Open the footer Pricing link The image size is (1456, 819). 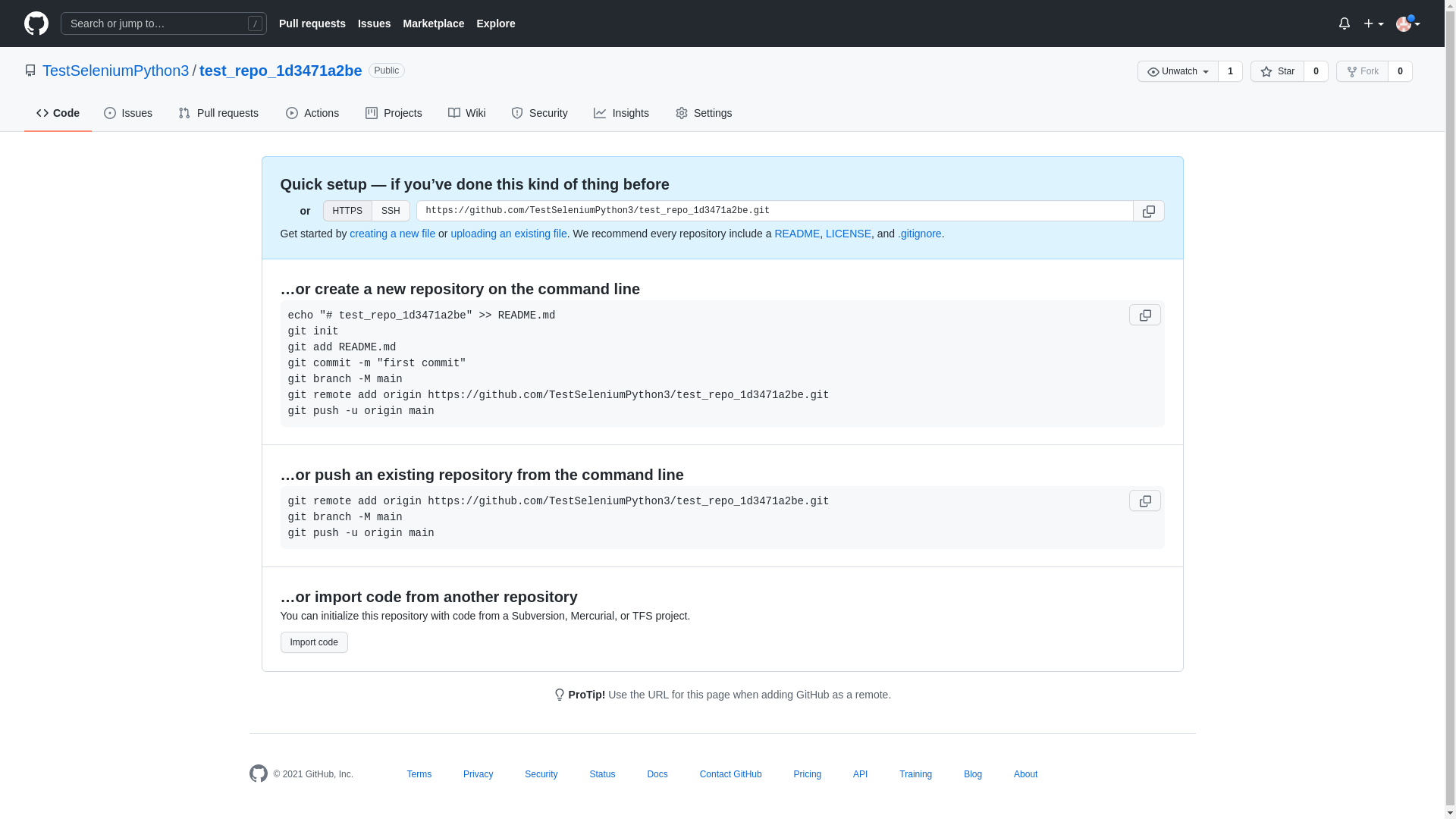point(808,774)
